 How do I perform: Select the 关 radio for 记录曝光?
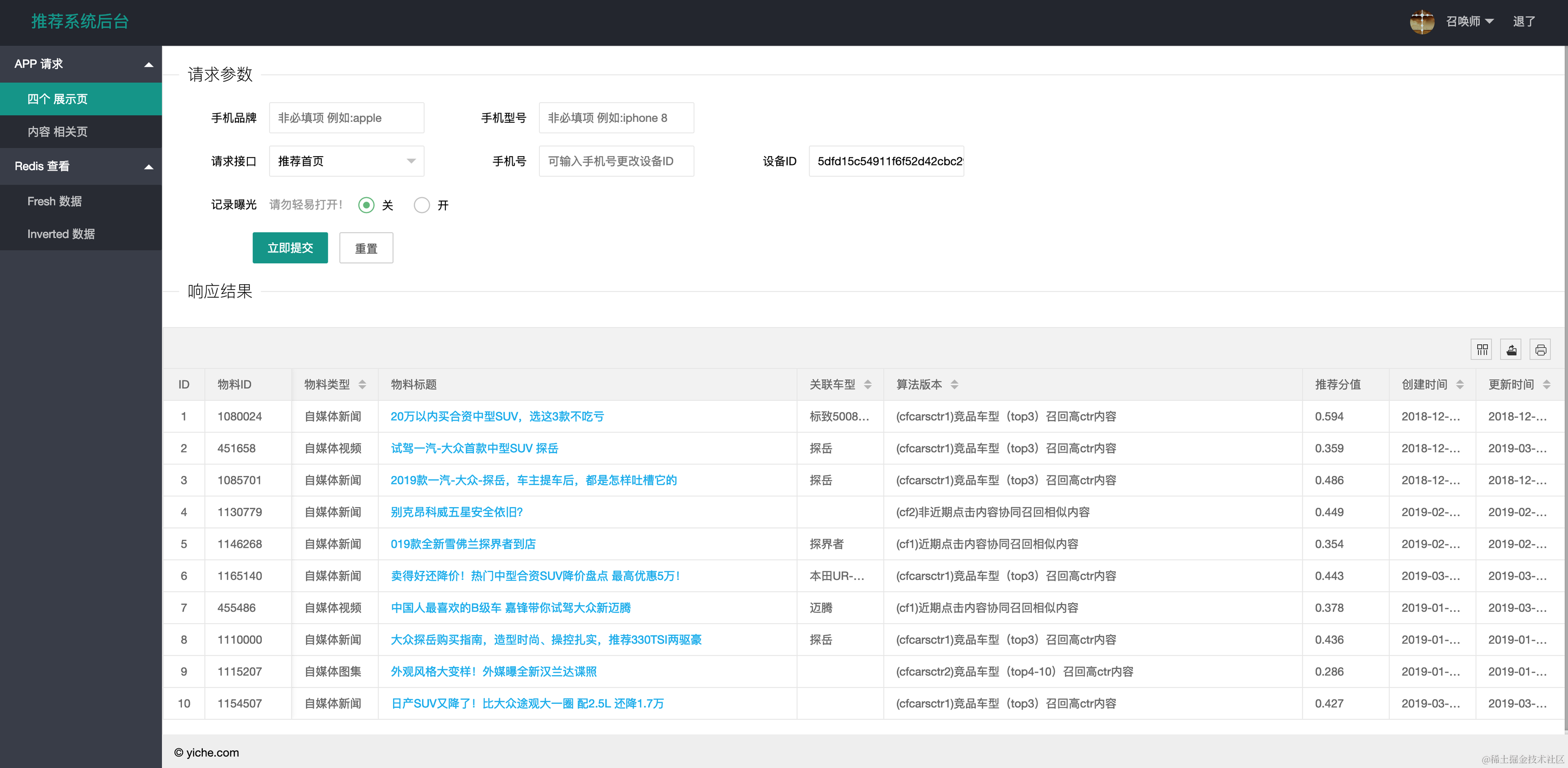tap(367, 205)
